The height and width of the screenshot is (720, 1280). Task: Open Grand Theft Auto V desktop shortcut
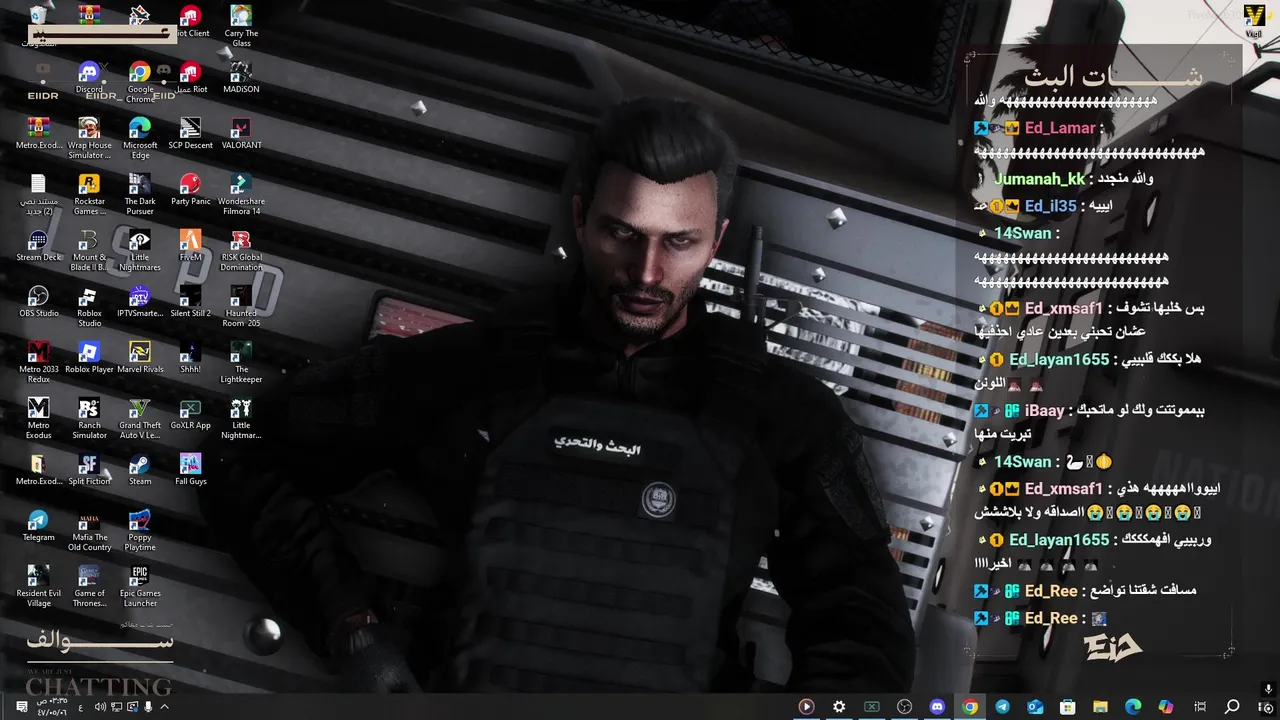pyautogui.click(x=140, y=418)
